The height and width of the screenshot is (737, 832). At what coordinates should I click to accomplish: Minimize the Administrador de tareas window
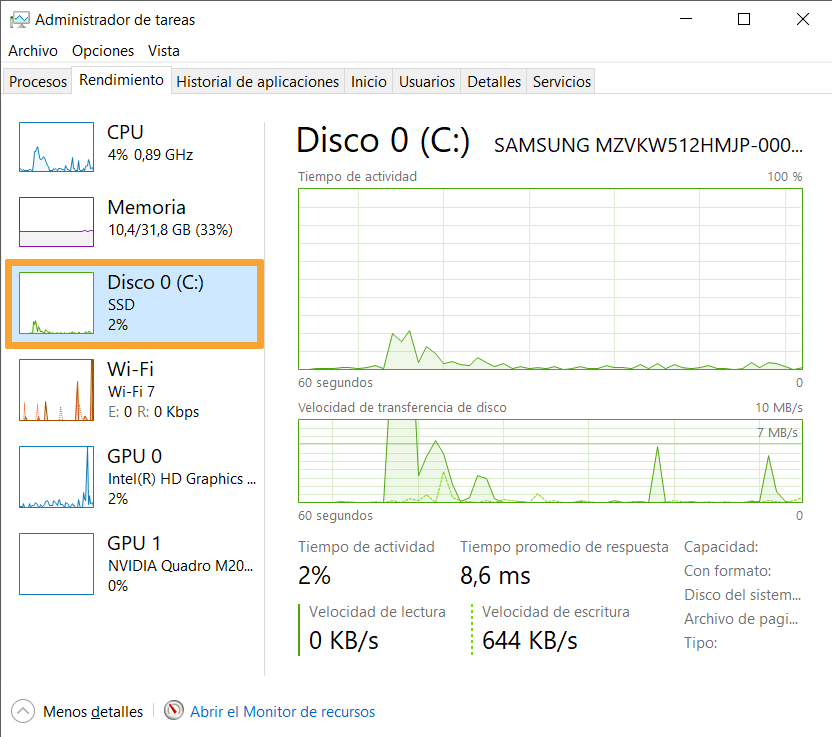[x=686, y=19]
